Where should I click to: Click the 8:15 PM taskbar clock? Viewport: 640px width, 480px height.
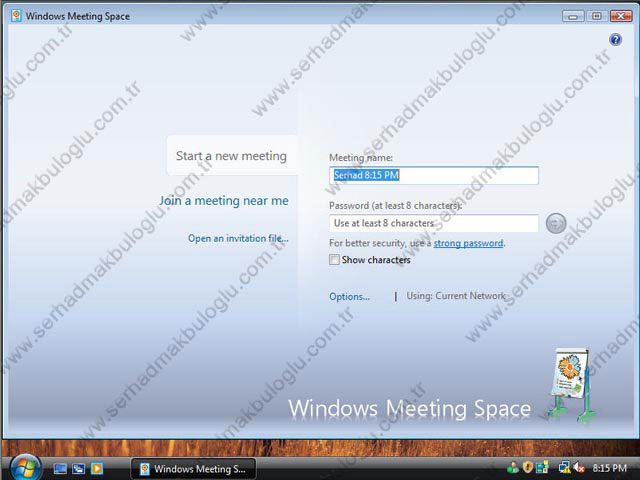point(609,468)
